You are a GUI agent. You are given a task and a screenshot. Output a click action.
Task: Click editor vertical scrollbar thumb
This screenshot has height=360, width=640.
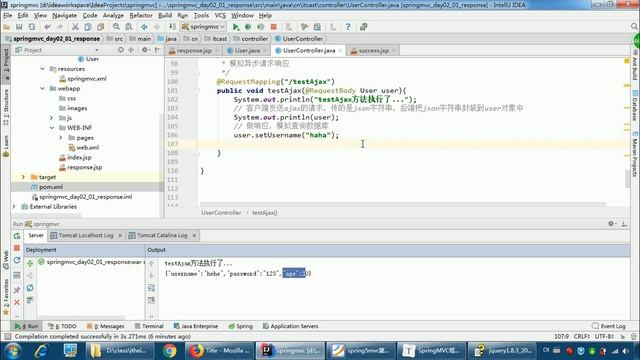point(627,178)
